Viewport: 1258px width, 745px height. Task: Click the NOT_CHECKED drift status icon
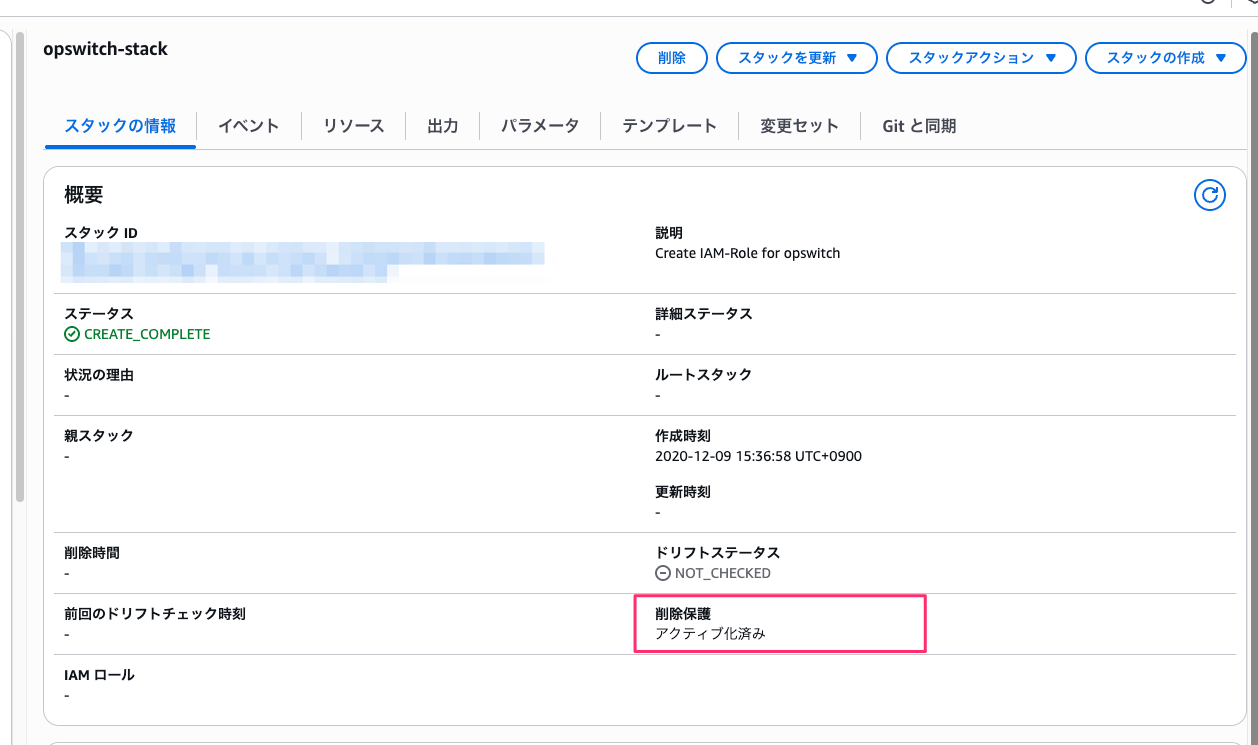click(x=661, y=573)
